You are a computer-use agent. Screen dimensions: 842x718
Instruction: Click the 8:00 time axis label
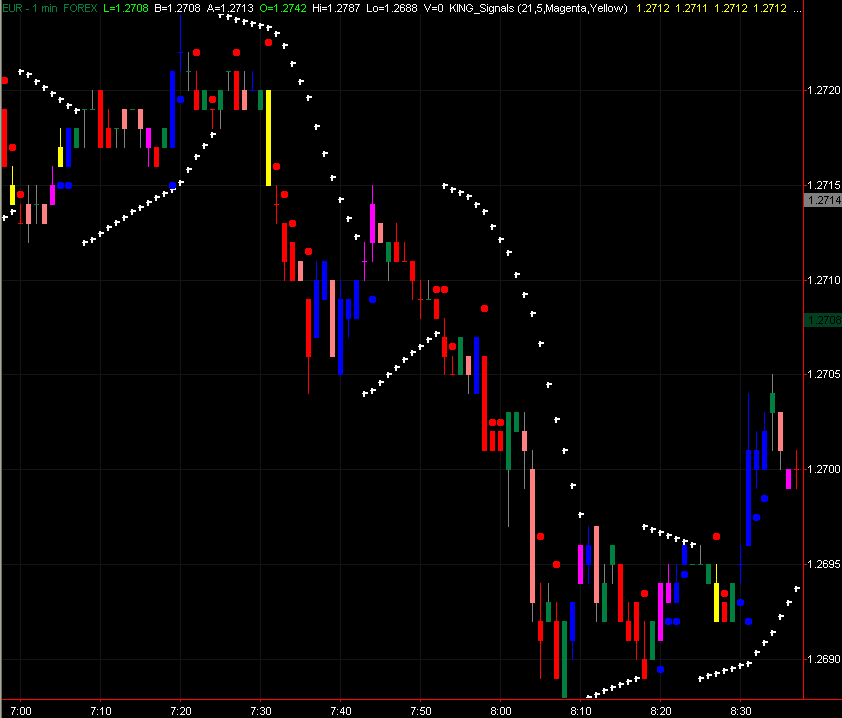click(x=501, y=711)
